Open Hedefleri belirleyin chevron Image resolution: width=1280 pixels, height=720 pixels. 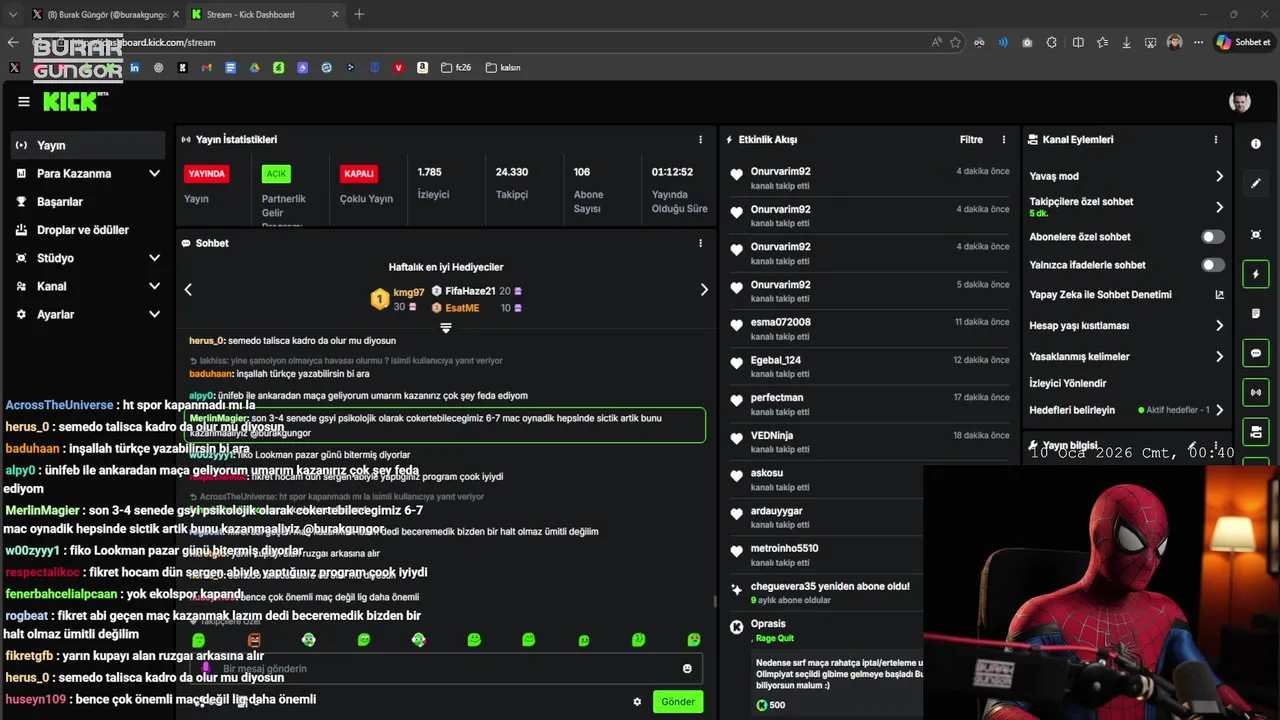pyautogui.click(x=1219, y=410)
